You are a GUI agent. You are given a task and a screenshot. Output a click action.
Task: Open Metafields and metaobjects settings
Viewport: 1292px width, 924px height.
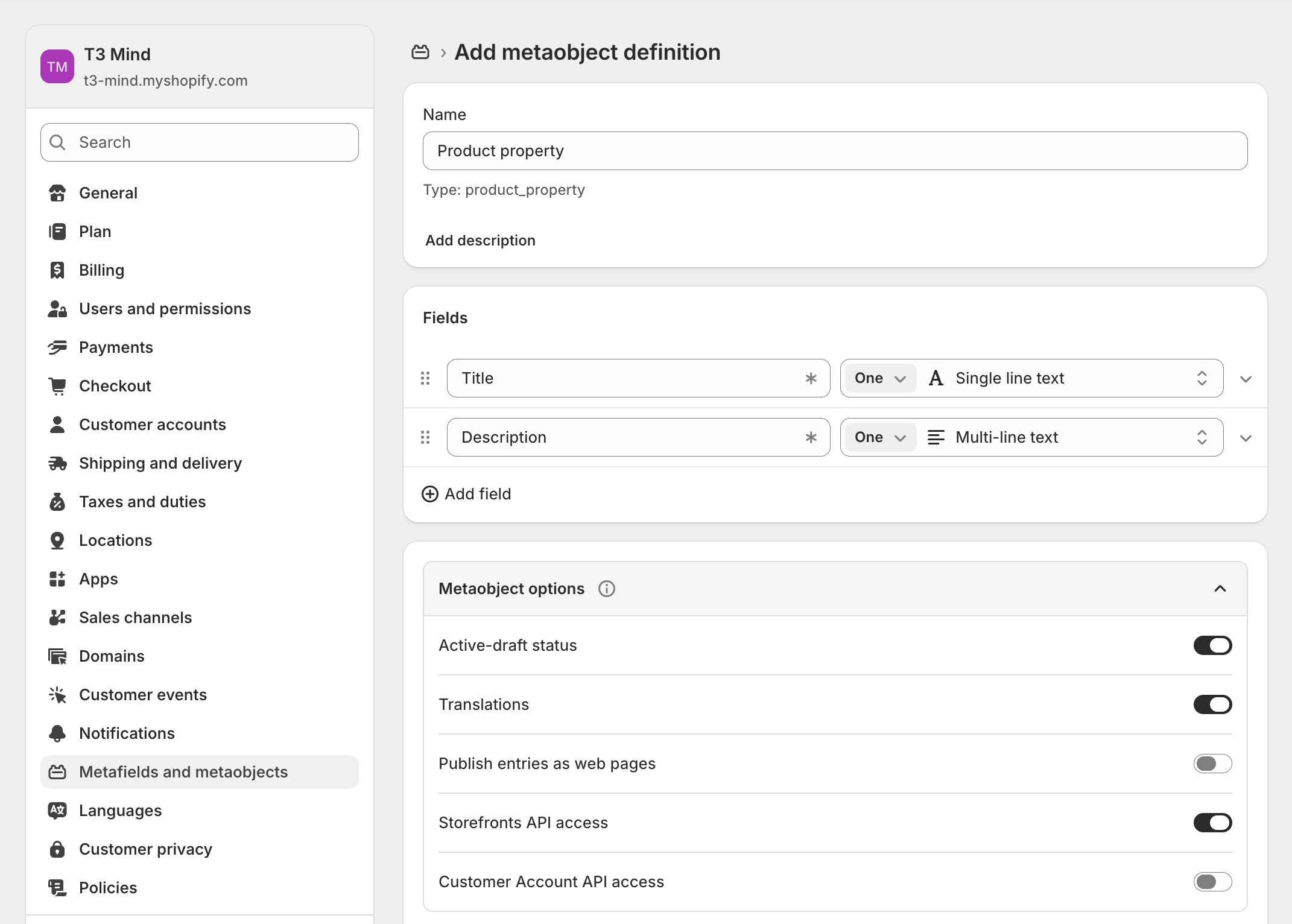point(200,772)
